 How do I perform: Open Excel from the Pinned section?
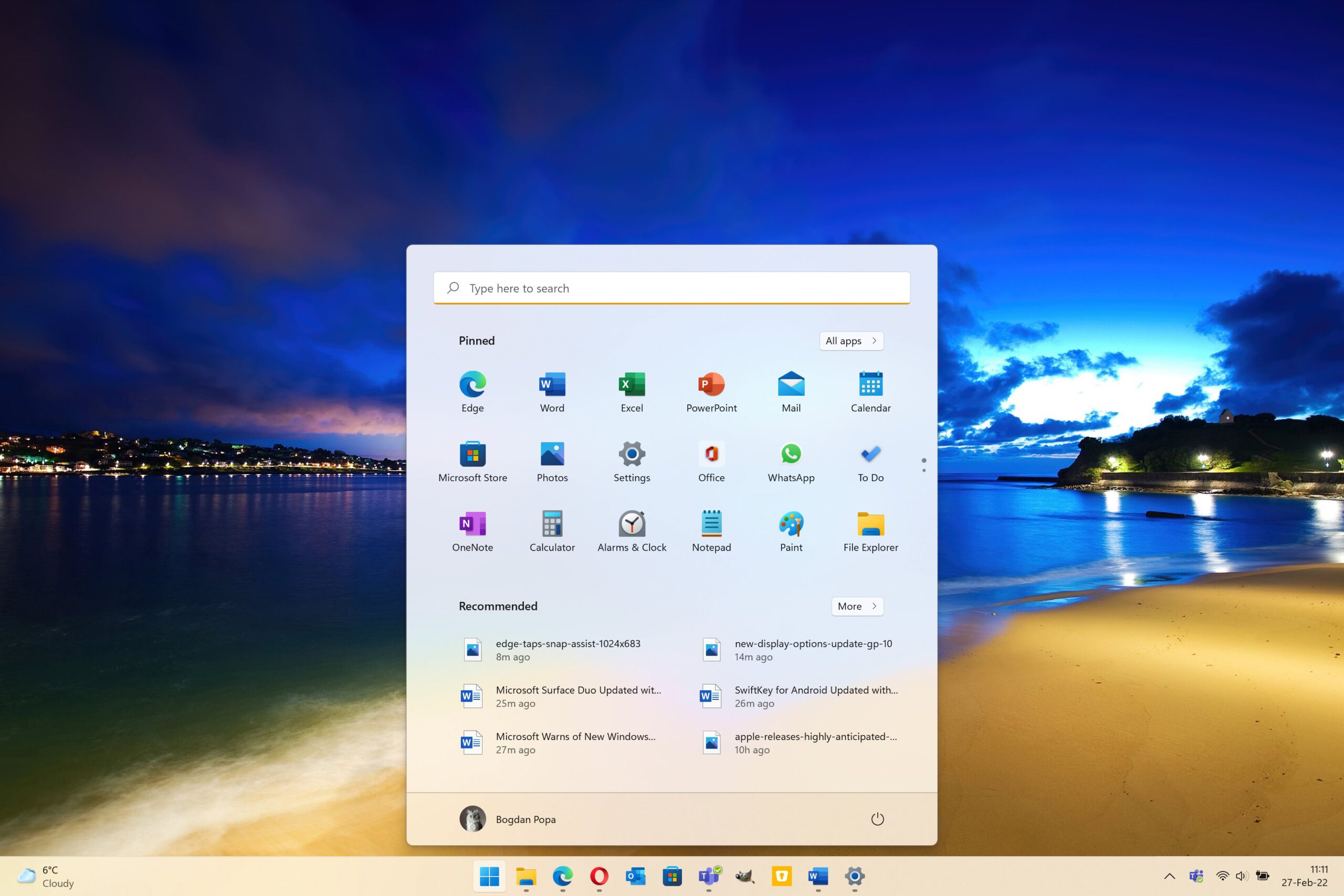click(x=632, y=392)
